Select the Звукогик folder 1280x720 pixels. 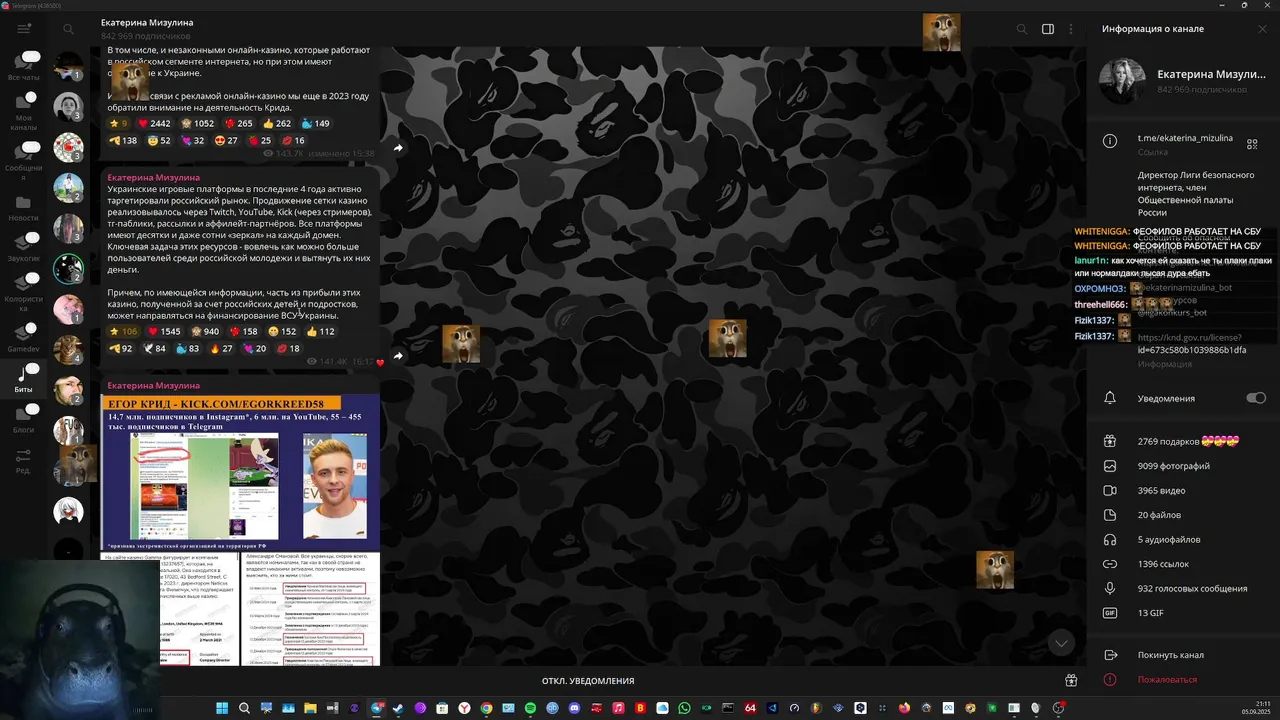(24, 249)
